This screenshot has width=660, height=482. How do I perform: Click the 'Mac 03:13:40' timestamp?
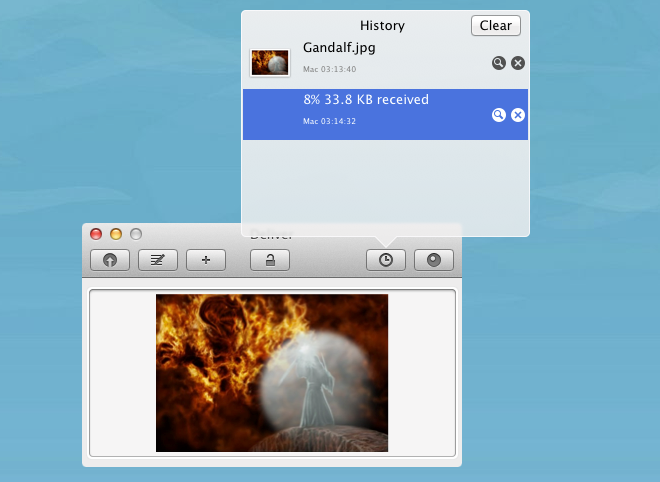pyautogui.click(x=330, y=69)
